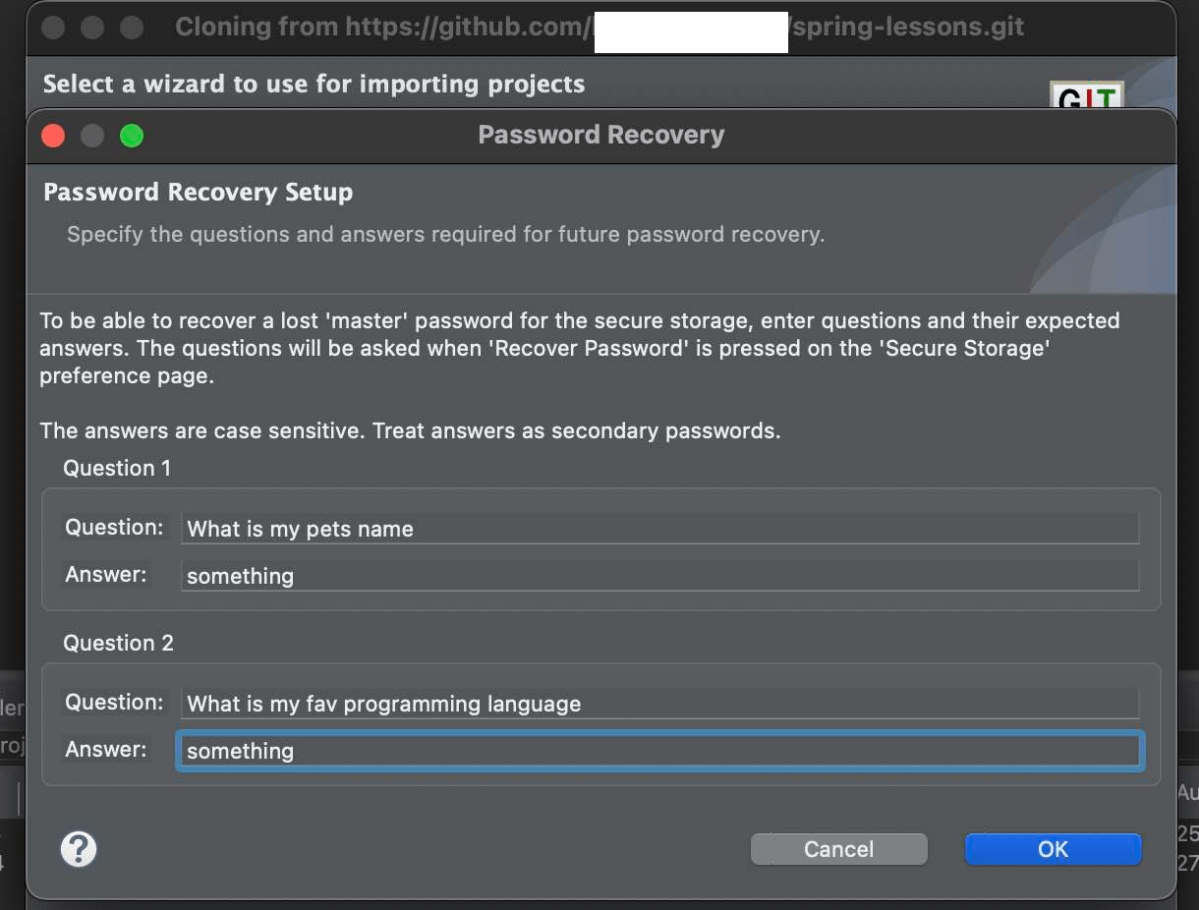1199x910 pixels.
Task: Click the Question 2 group label
Action: (118, 643)
